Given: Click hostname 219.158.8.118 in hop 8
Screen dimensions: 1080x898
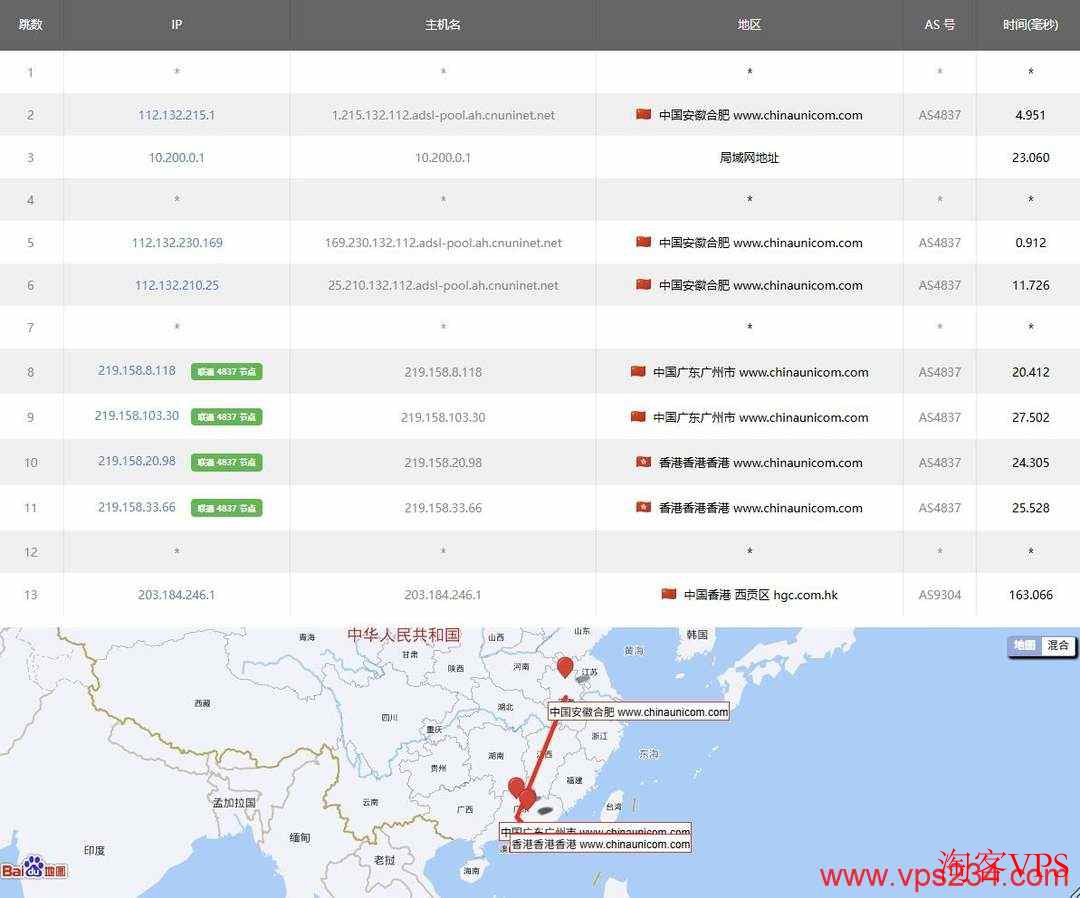Looking at the screenshot, I should pyautogui.click(x=443, y=372).
